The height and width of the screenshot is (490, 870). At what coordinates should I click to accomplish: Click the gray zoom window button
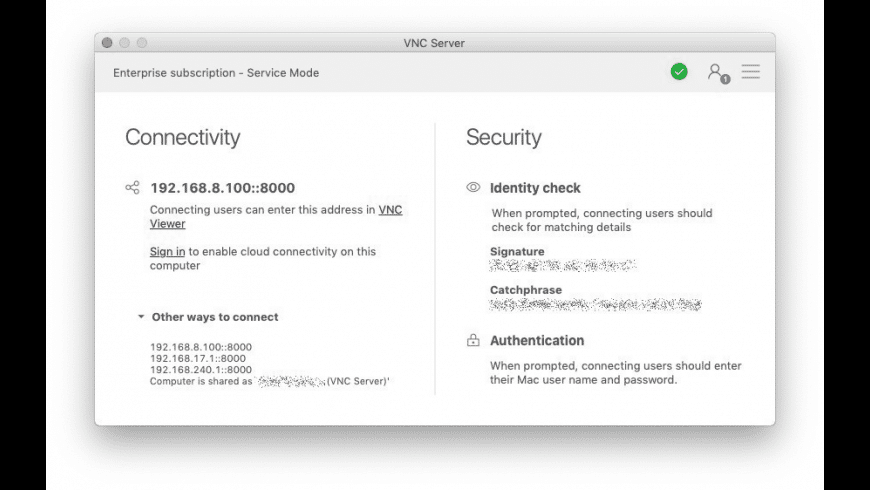[x=142, y=43]
